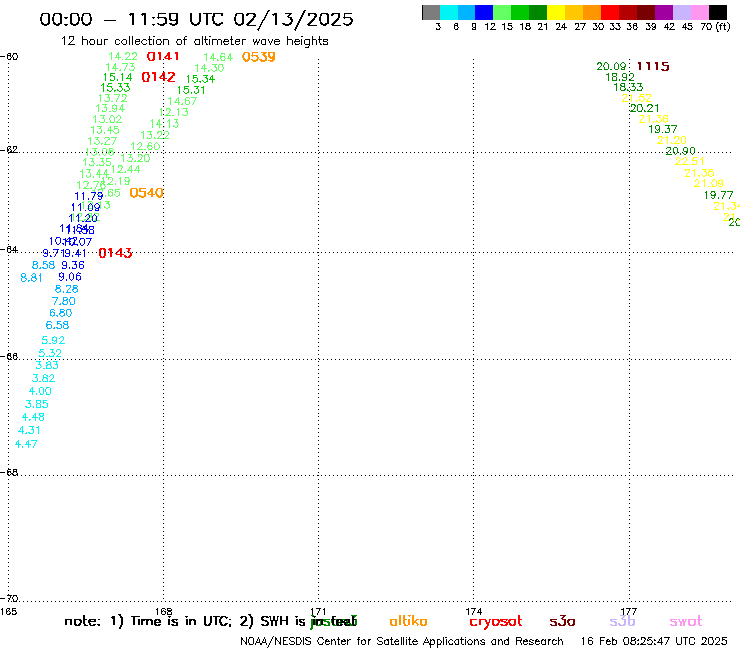Screen dimensions: 740x650
Task: Click the pink swatch in the color scale
Action: pyautogui.click(x=699, y=12)
